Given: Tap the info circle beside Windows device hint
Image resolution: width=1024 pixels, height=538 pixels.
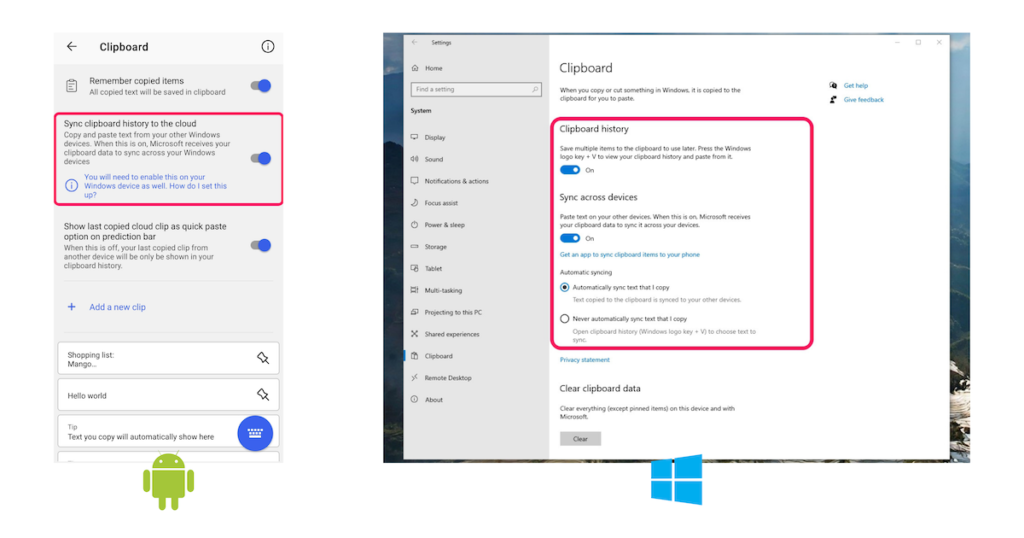Looking at the screenshot, I should pyautogui.click(x=72, y=185).
